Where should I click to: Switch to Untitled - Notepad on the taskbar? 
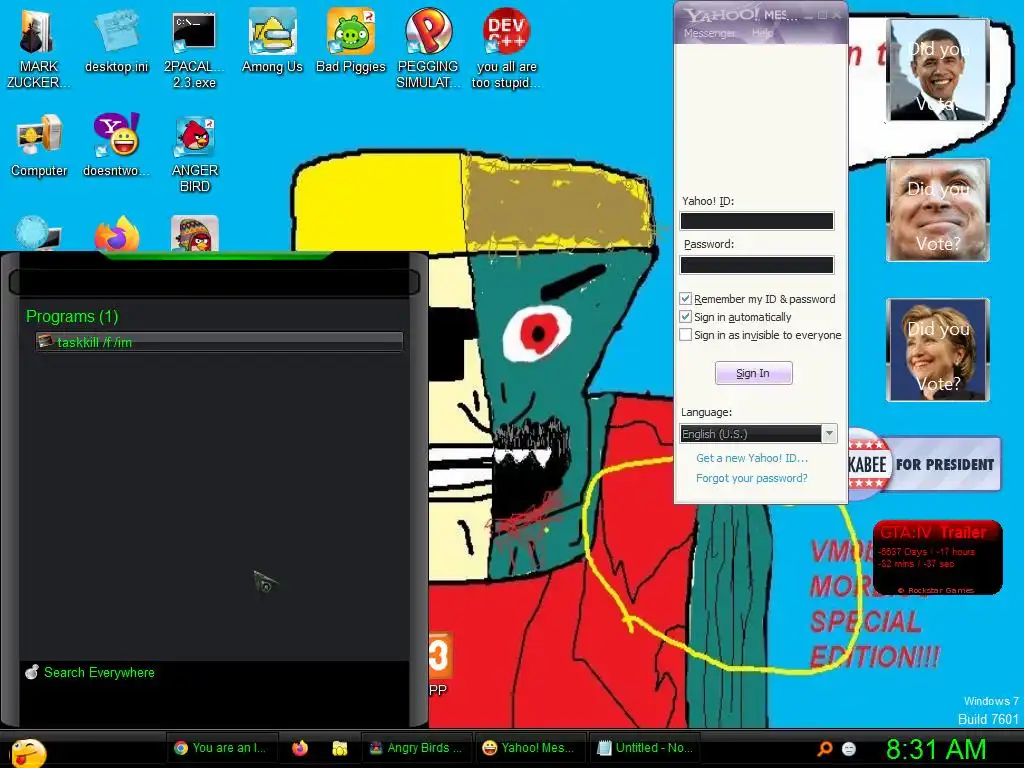(645, 748)
